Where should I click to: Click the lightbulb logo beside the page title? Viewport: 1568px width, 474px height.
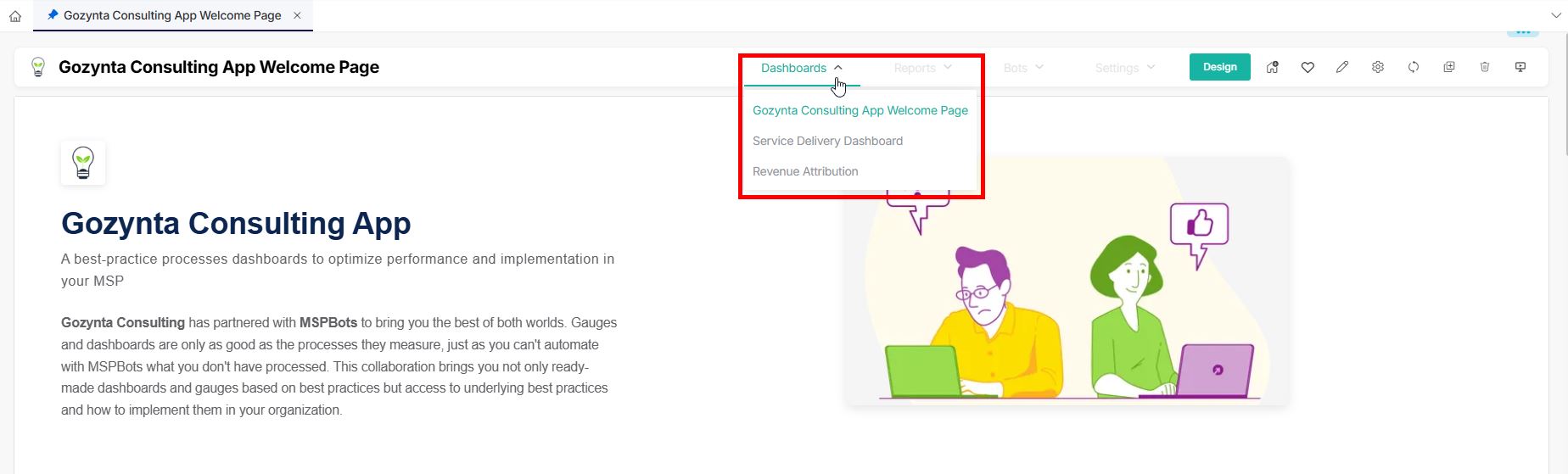38,67
